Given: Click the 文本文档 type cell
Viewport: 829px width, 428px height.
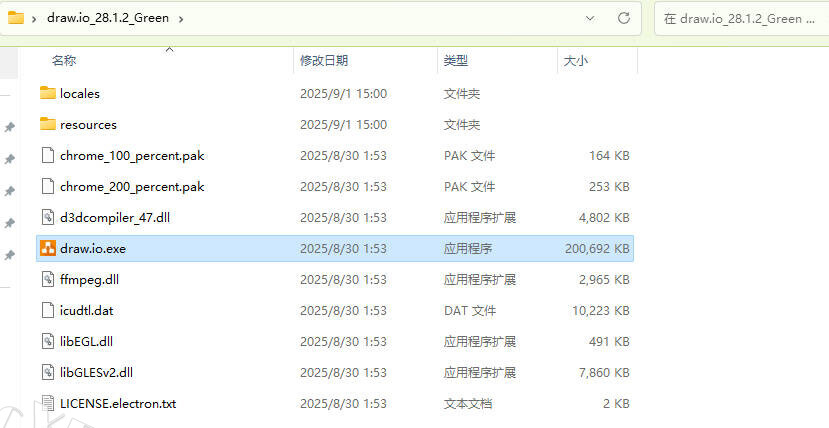Looking at the screenshot, I should pos(468,404).
